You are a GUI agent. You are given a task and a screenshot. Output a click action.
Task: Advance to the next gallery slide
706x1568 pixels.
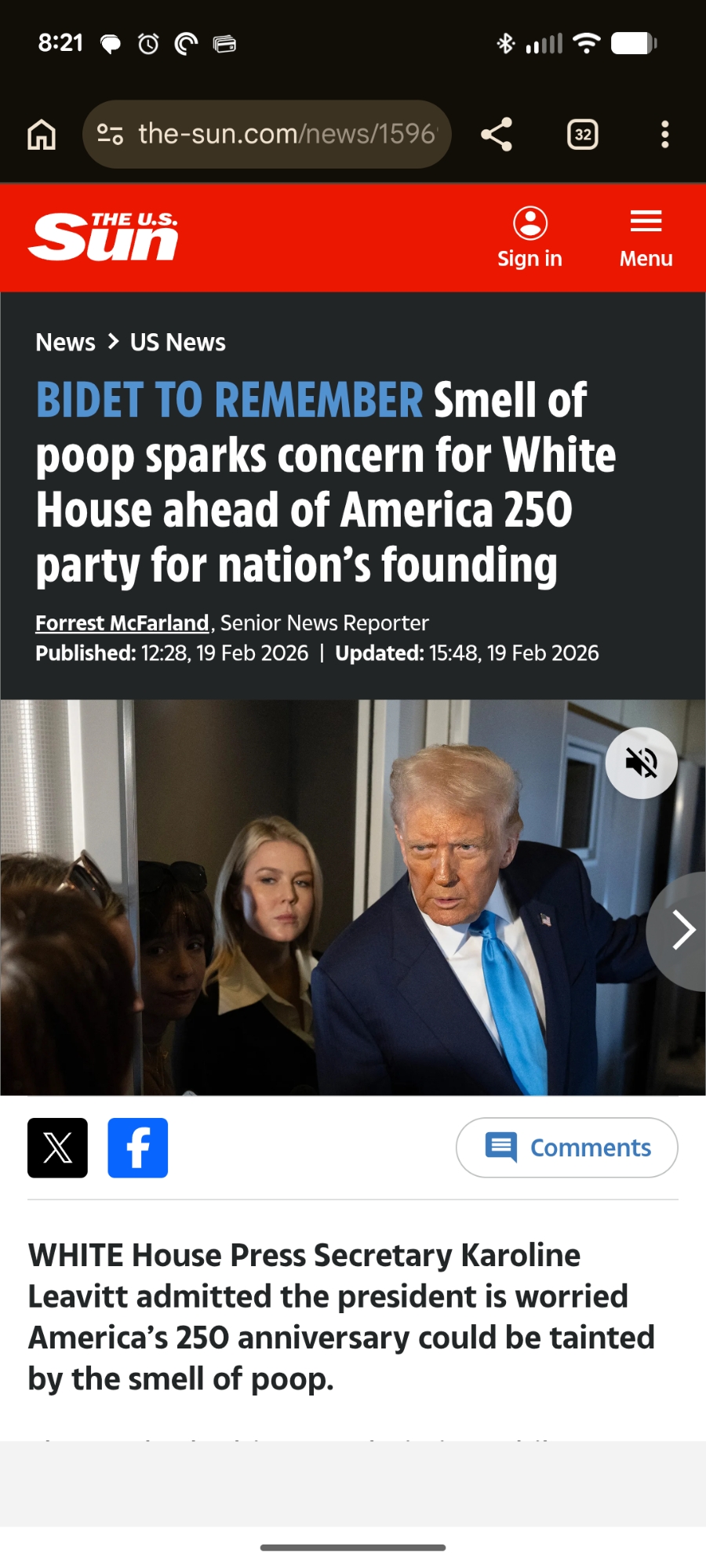coord(681,931)
